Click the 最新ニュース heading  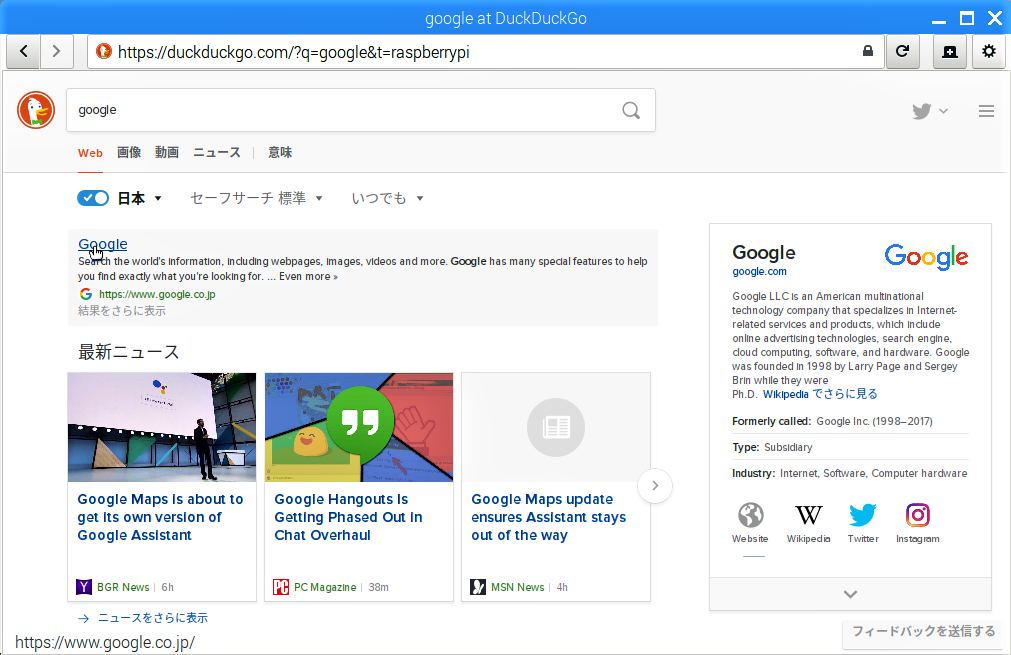[128, 352]
